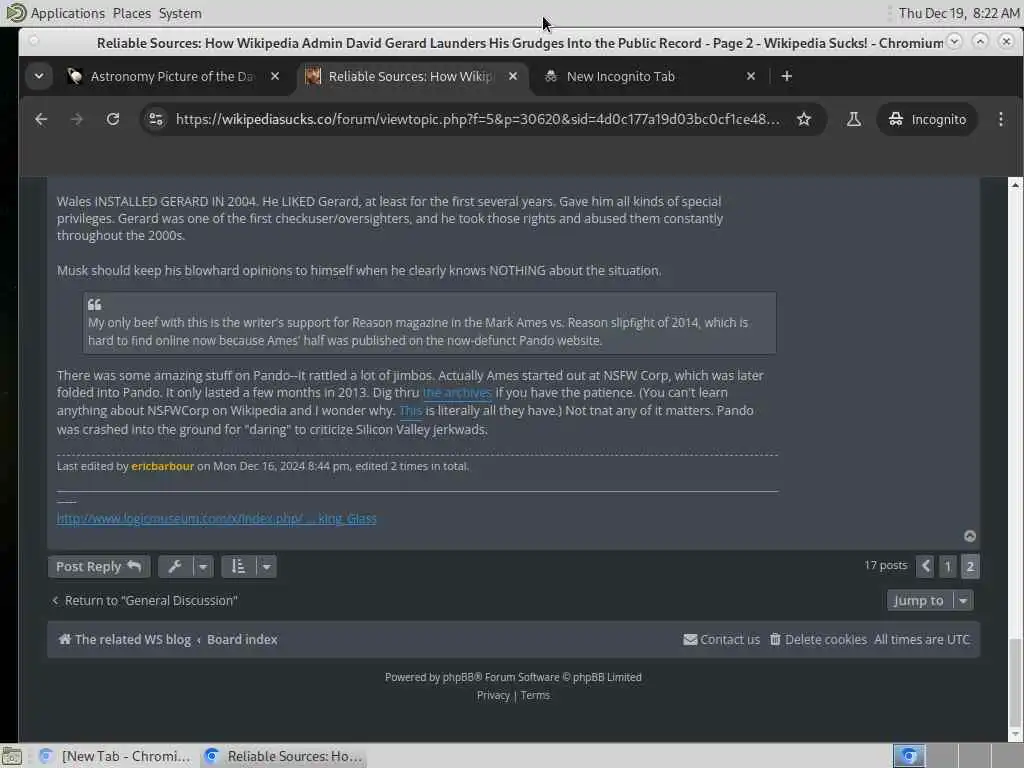Open a new tab with plus button
Image resolution: width=1024 pixels, height=768 pixels.
coord(787,76)
